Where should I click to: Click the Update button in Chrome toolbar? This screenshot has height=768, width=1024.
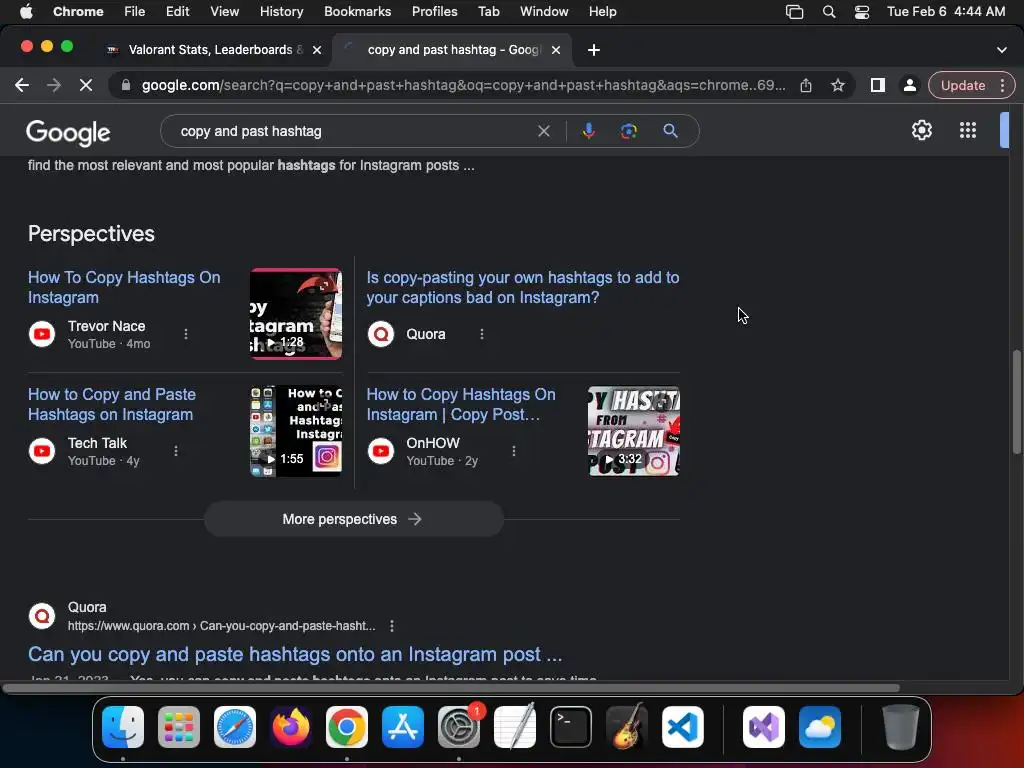click(963, 86)
